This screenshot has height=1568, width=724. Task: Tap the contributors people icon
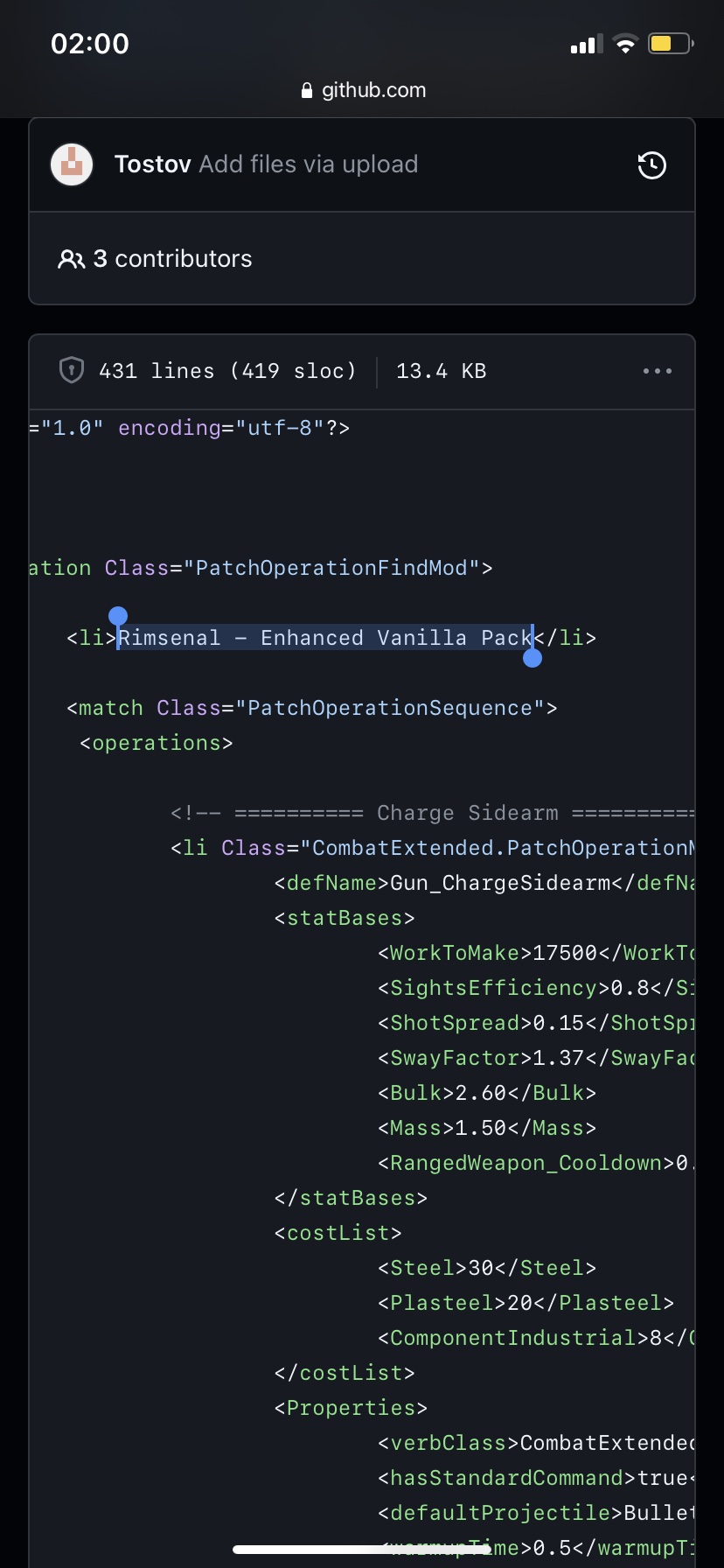[x=71, y=259]
